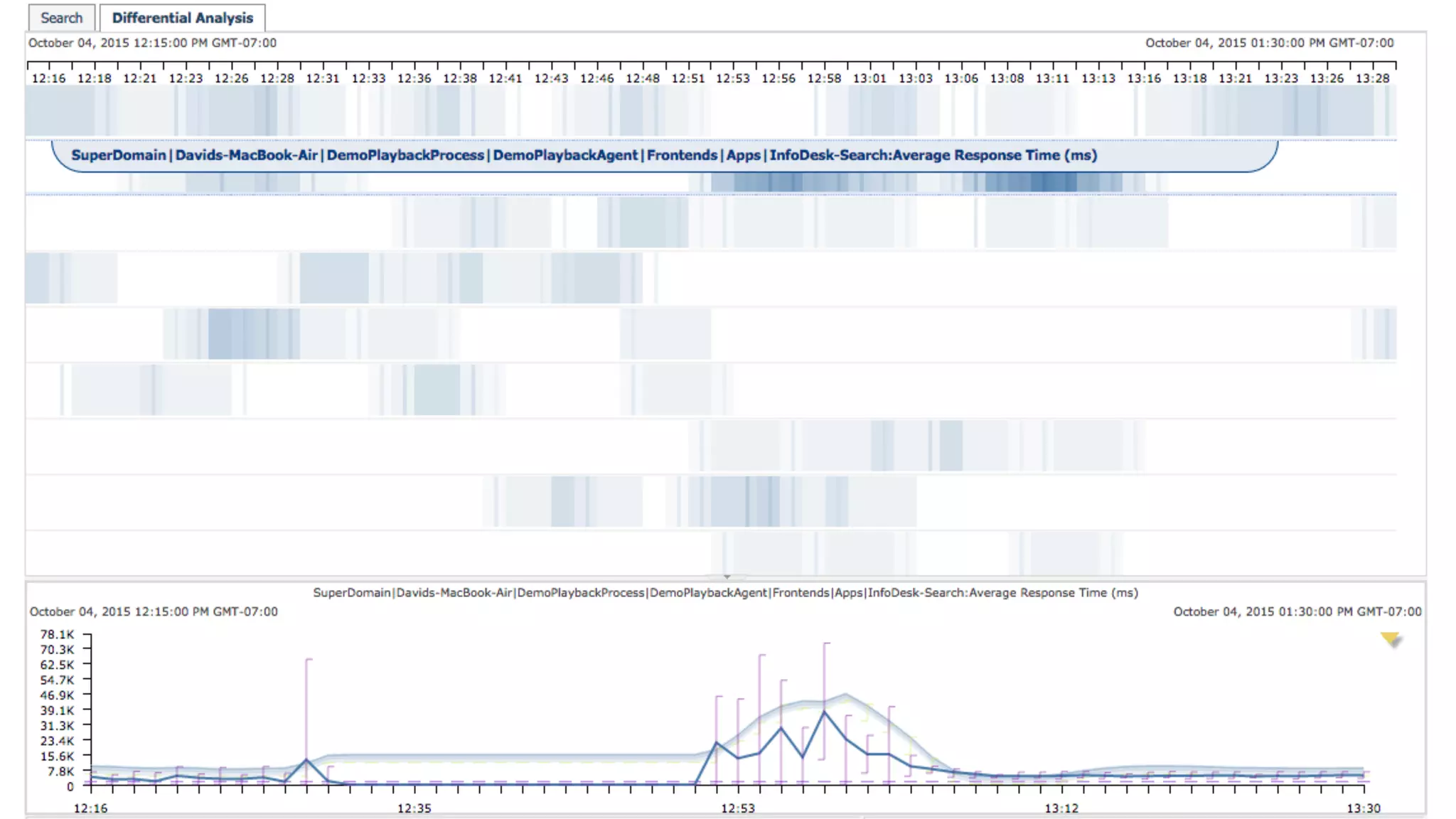Image resolution: width=1456 pixels, height=819 pixels.
Task: Click the 78.1K y-axis label
Action: coord(57,634)
